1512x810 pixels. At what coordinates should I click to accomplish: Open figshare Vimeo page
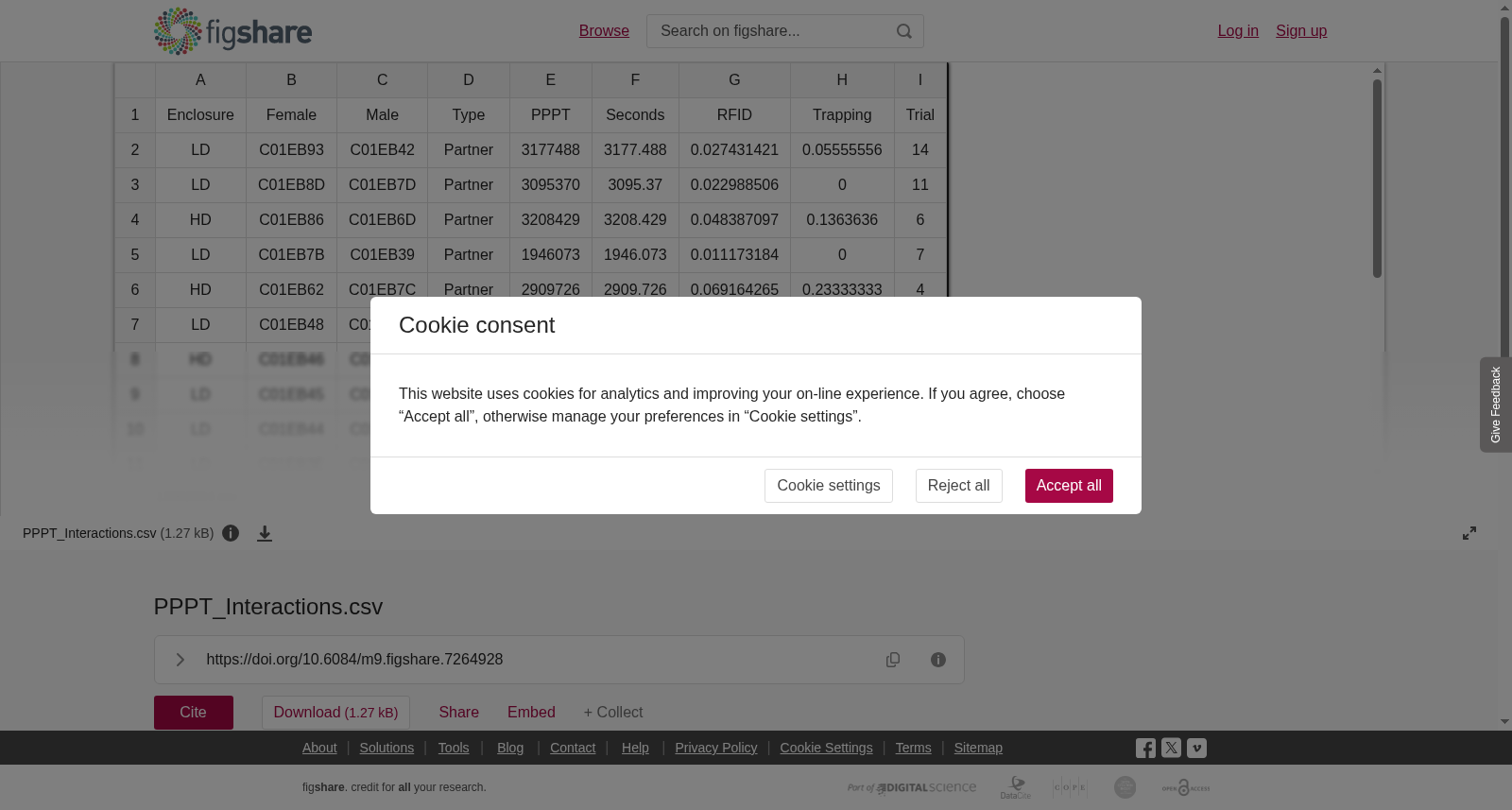point(1196,748)
